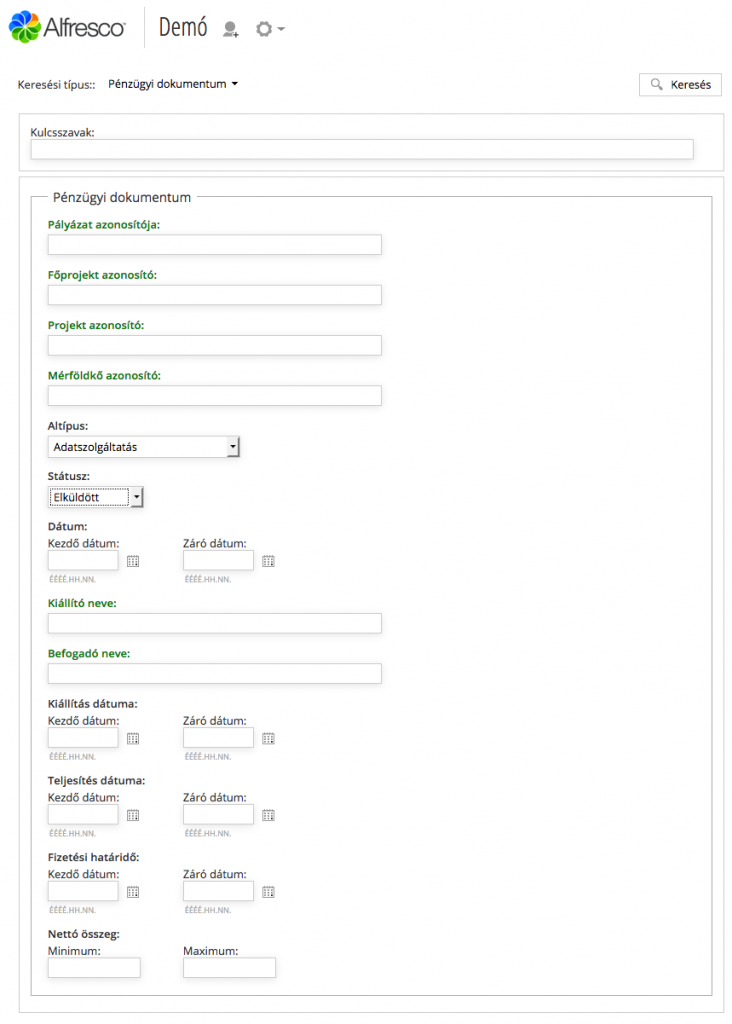The image size is (732, 1024).
Task: Open the add user icon beside Demó
Action: [230, 29]
